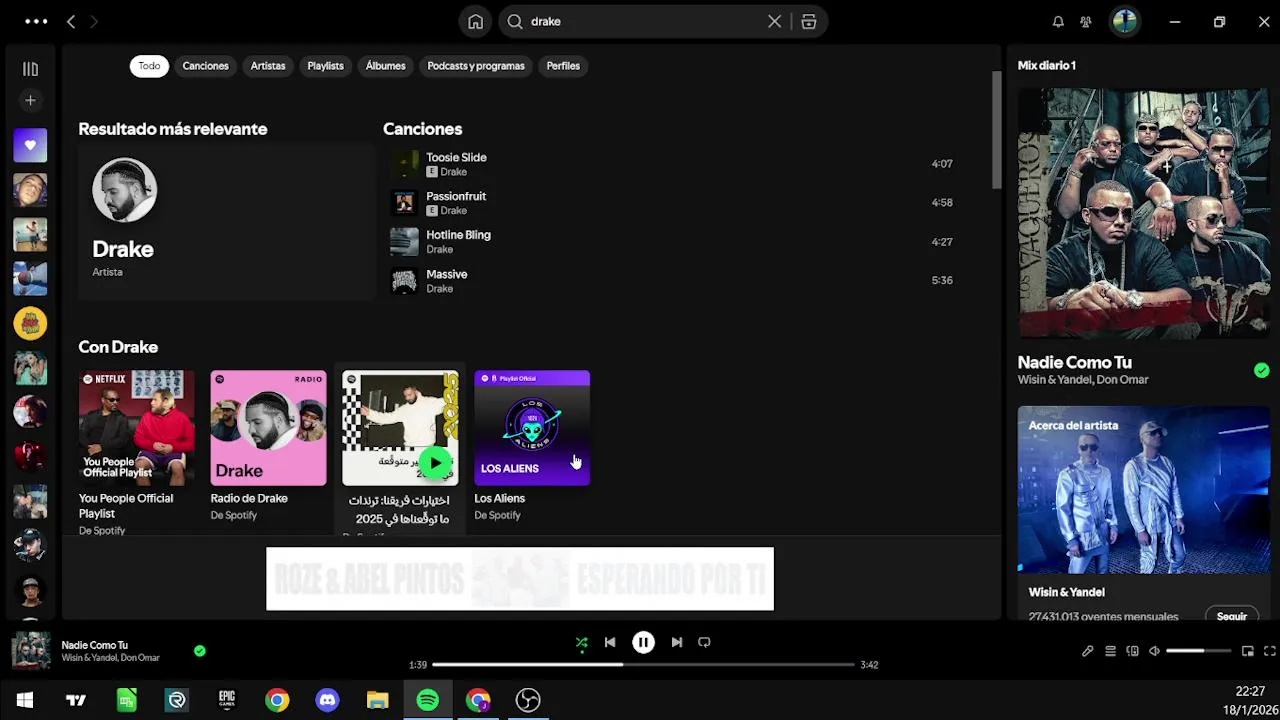Image resolution: width=1280 pixels, height=720 pixels.
Task: Create playlist with the plus icon
Action: [30, 100]
